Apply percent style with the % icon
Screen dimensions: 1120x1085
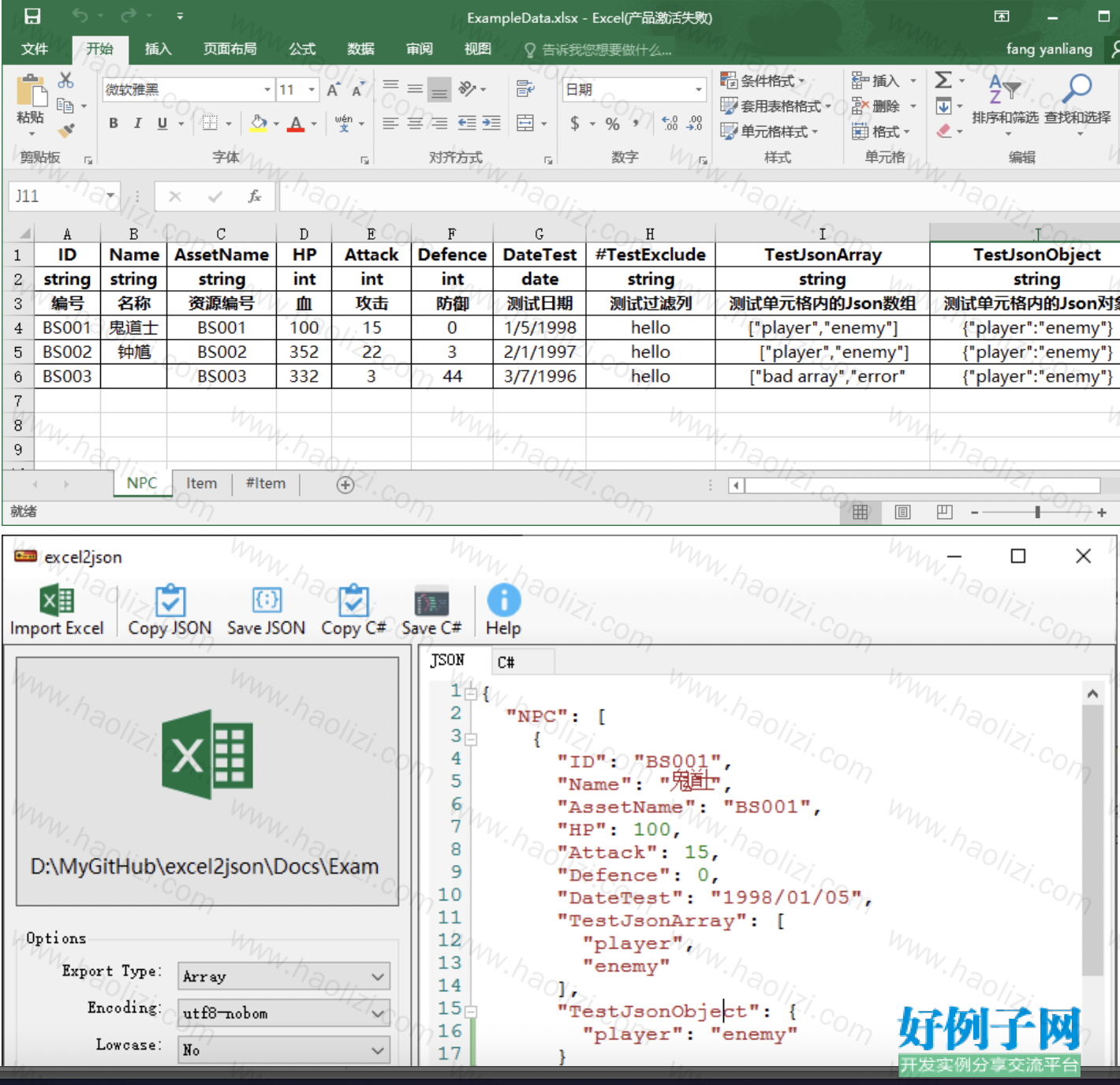point(612,123)
